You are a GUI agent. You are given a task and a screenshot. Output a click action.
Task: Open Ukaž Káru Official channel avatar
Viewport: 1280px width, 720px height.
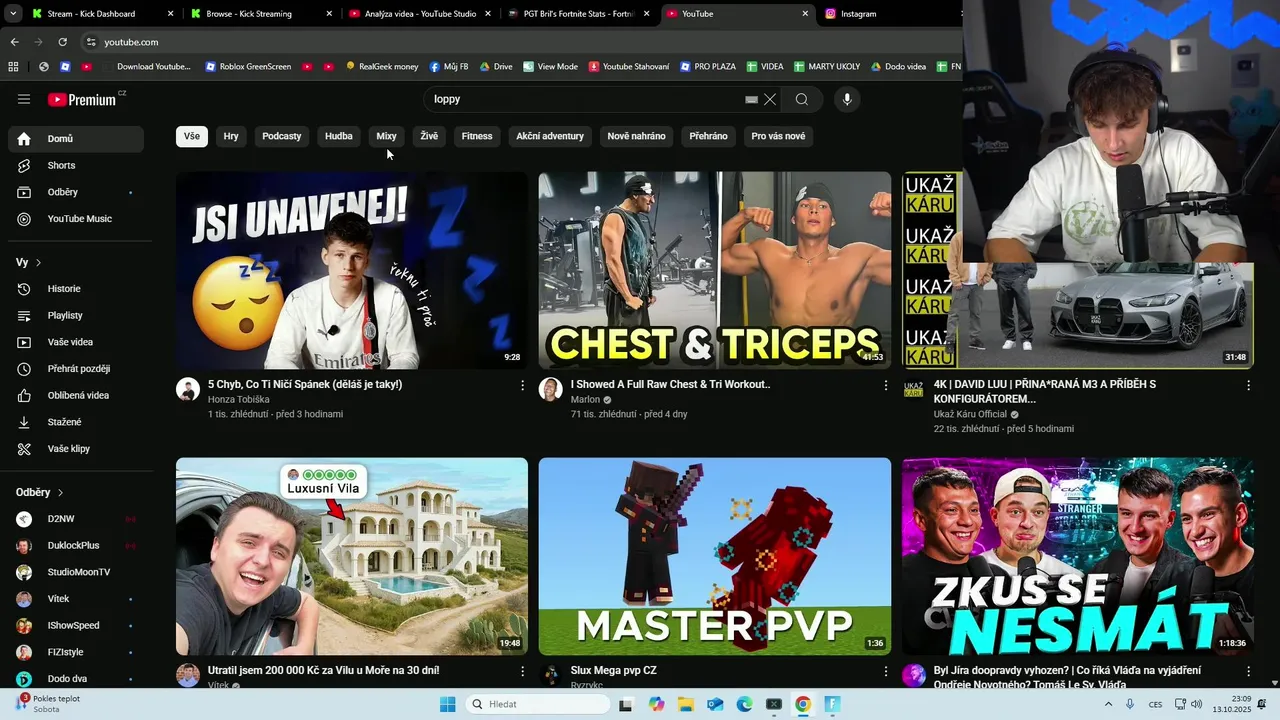coord(914,390)
